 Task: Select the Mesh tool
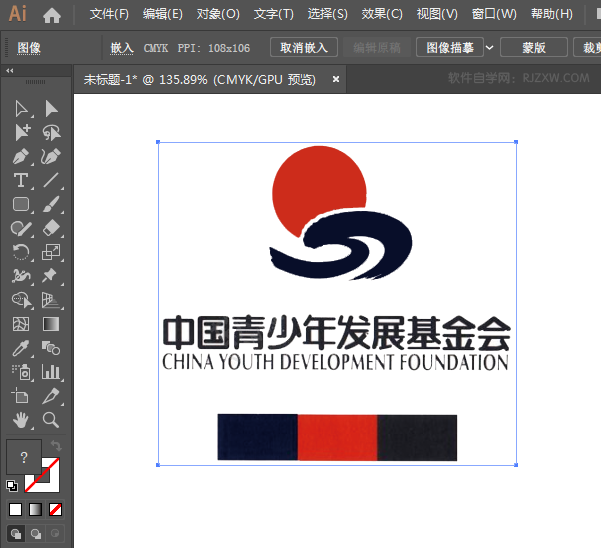point(21,324)
